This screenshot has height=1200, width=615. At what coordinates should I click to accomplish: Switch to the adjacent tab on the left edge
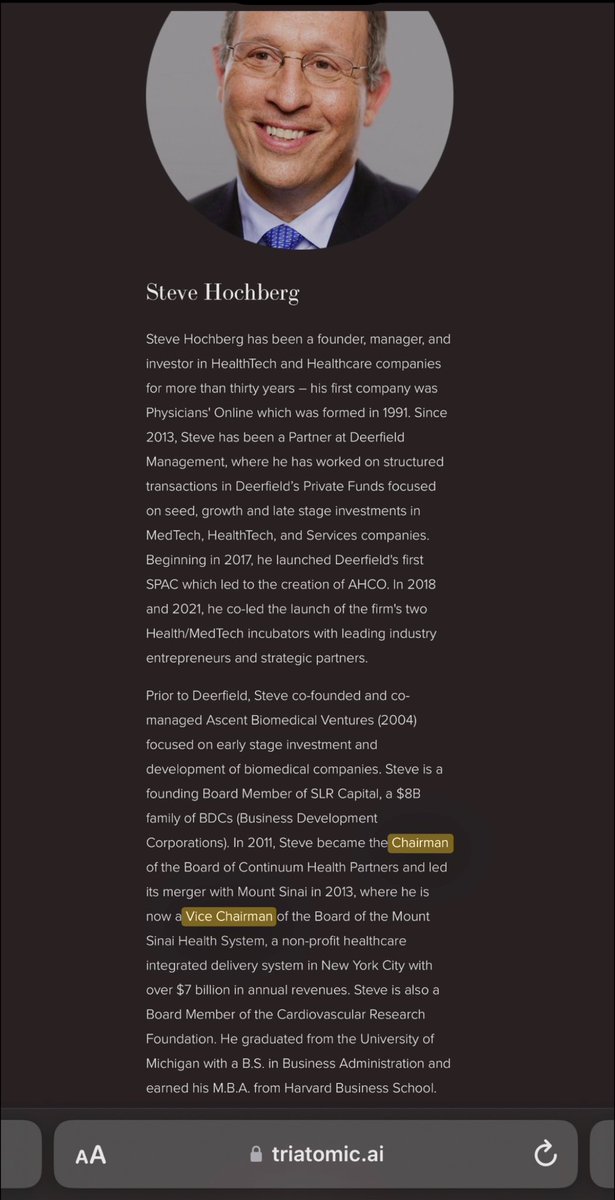point(20,1154)
